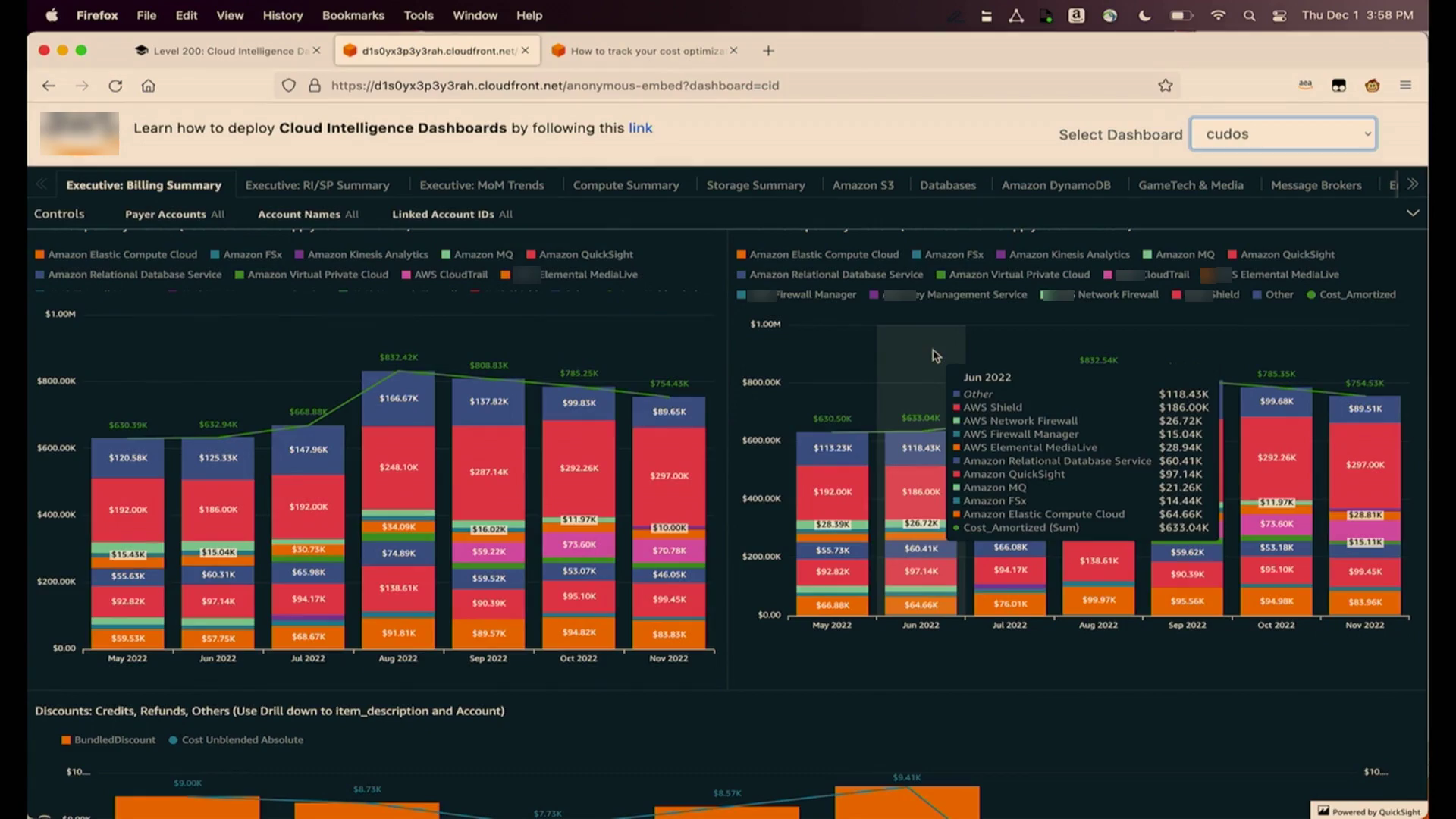This screenshot has width=1456, height=819.
Task: Click the bookmark star icon
Action: 1166,86
